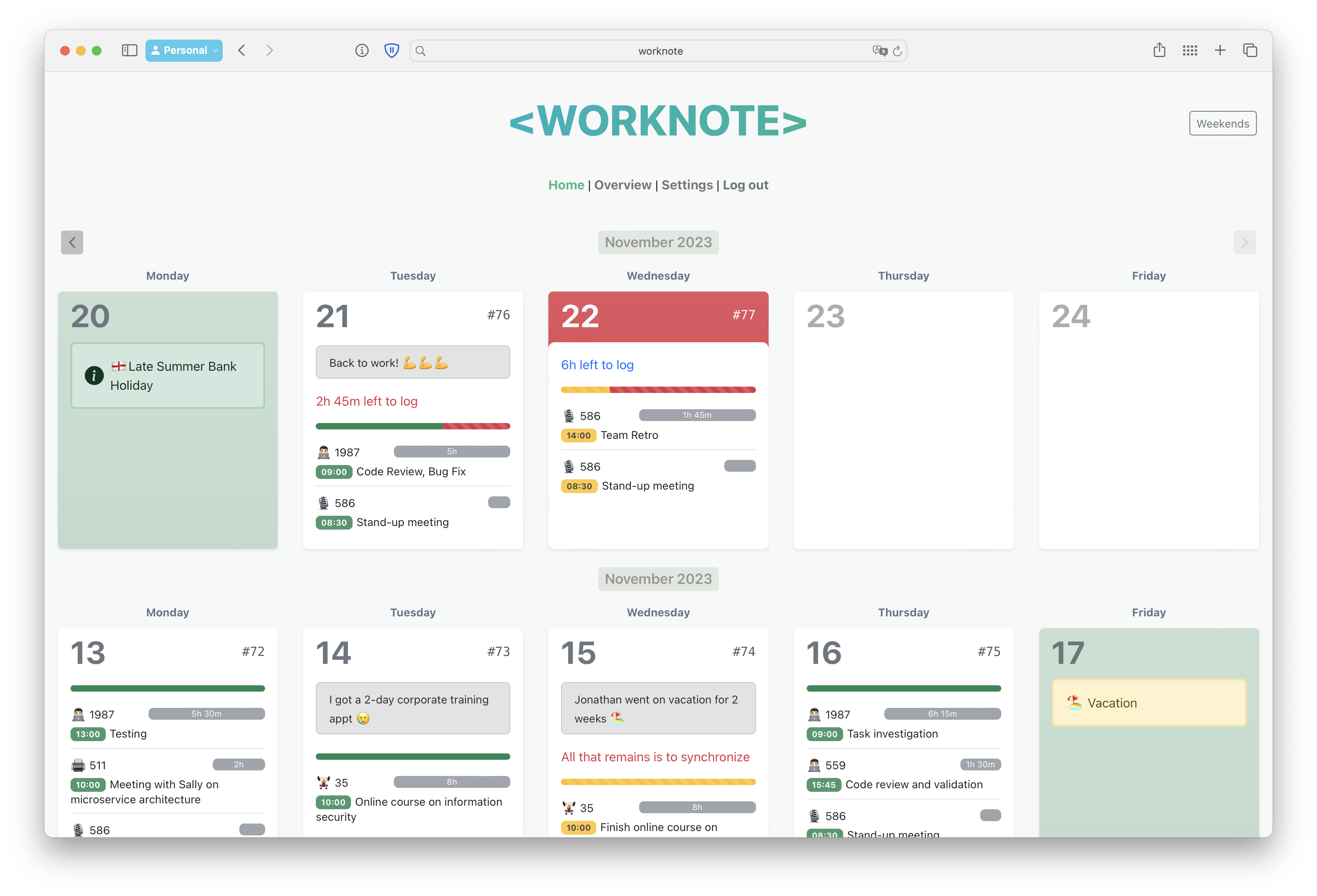
Task: Toggle the Weekends button
Action: (1222, 124)
